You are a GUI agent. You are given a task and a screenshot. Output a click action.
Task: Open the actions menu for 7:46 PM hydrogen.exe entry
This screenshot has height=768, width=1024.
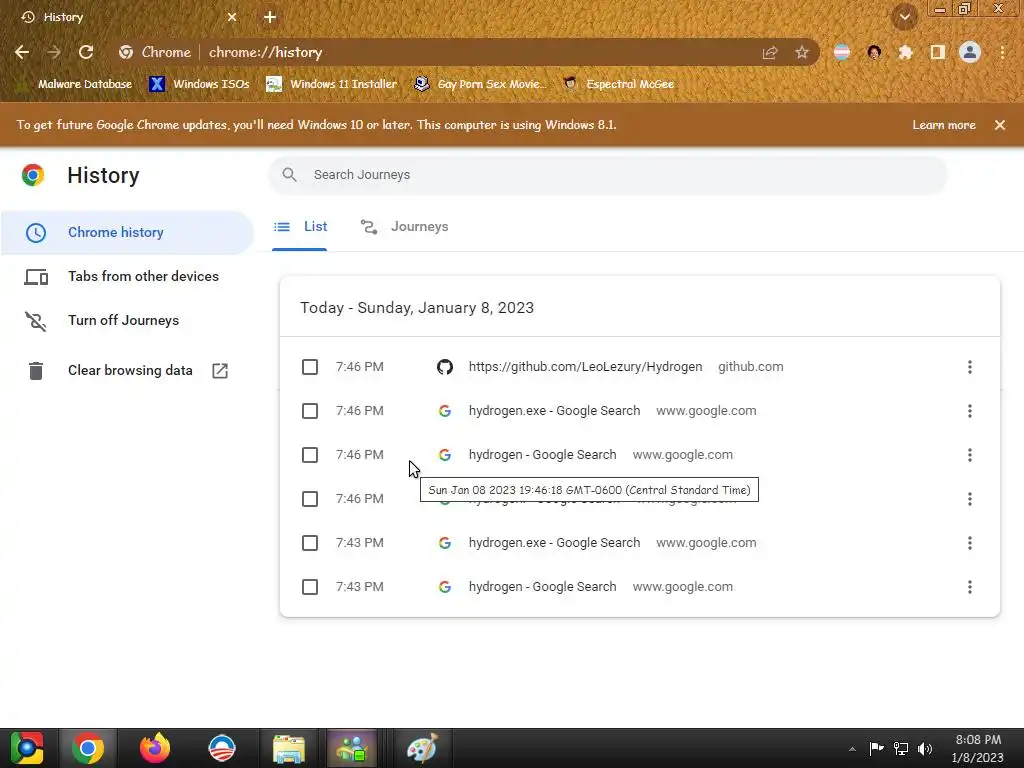click(970, 411)
